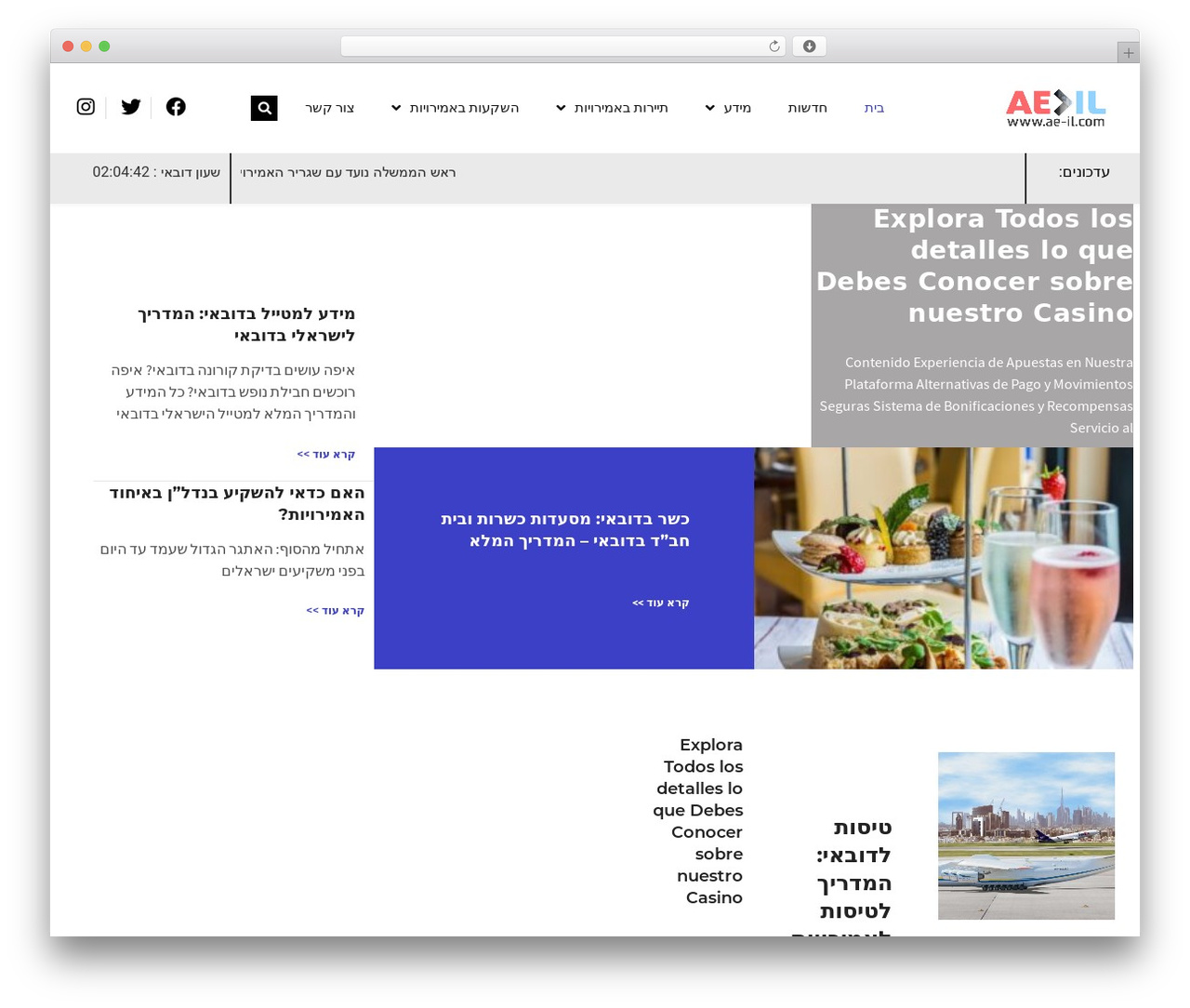Open the gray Explora Todos los detalles headline
The image size is (1190, 1008).
tap(974, 266)
